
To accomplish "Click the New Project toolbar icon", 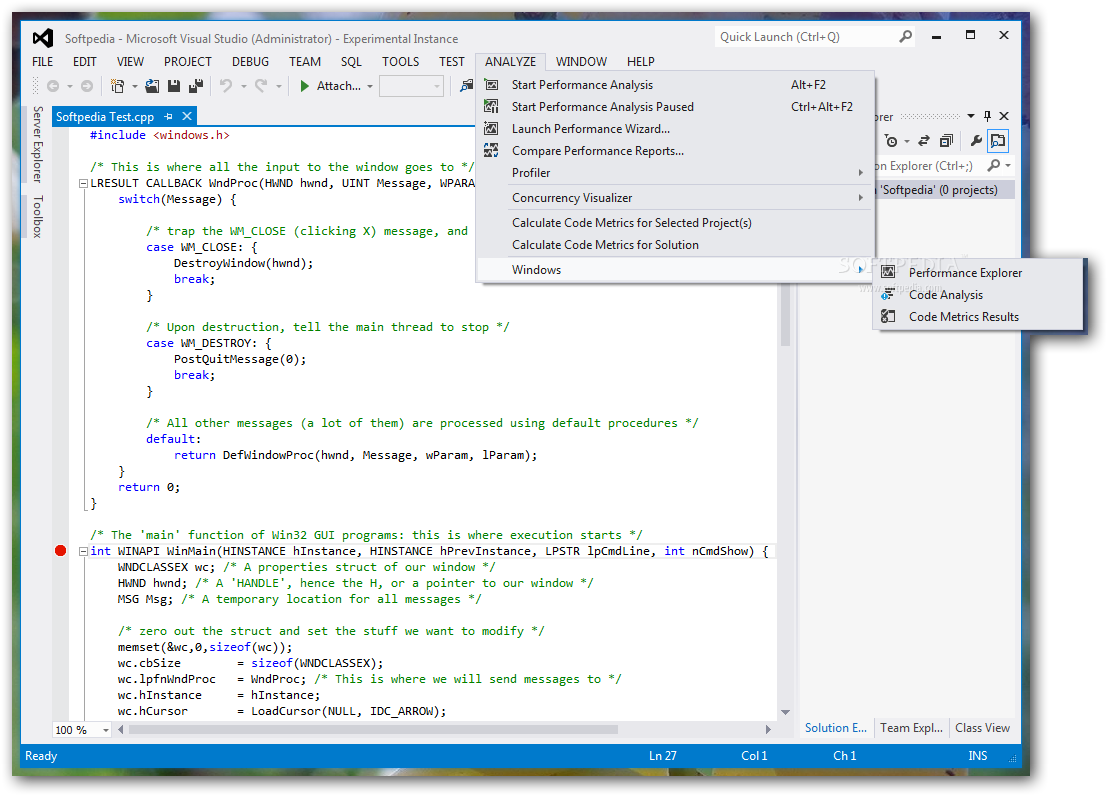I will coord(117,86).
